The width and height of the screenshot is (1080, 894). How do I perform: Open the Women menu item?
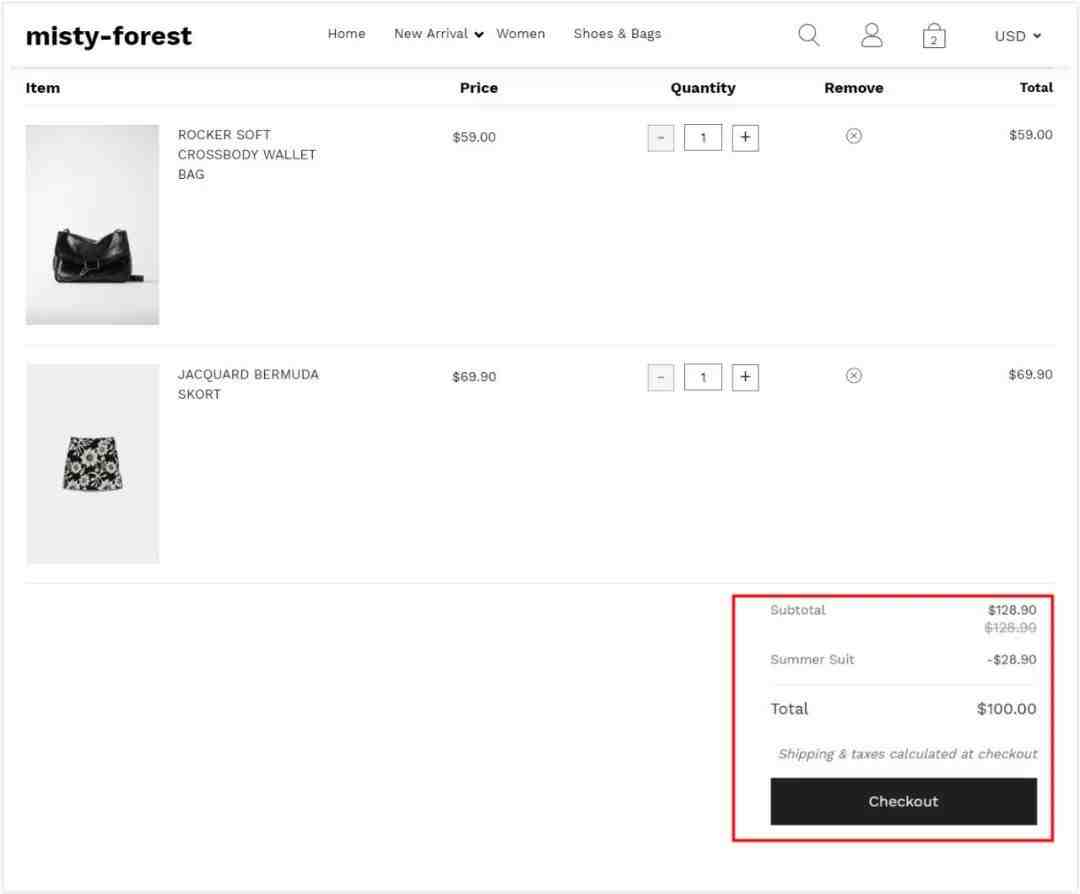pyautogui.click(x=521, y=34)
